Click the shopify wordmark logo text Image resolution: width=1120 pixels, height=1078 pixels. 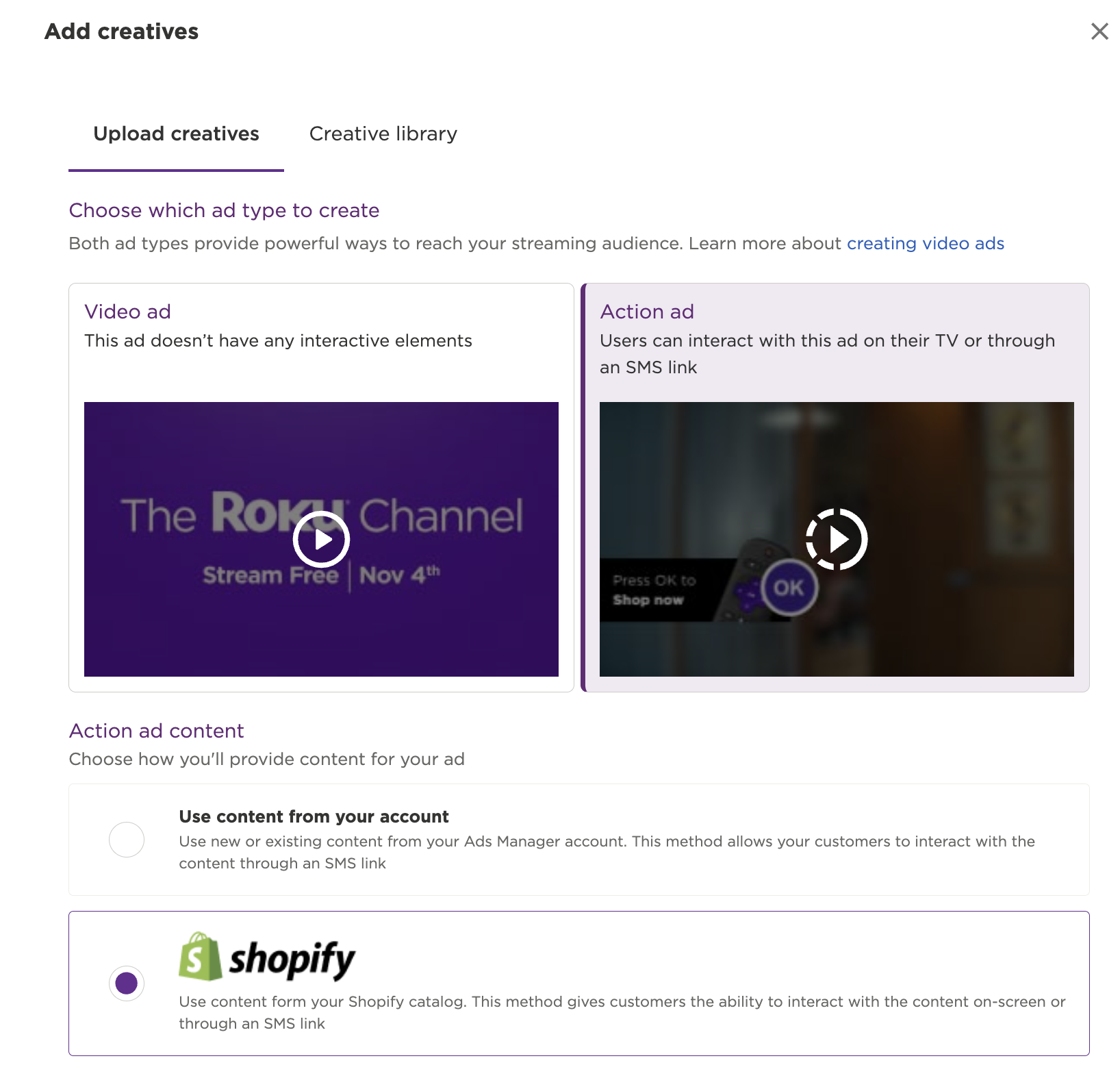(292, 960)
